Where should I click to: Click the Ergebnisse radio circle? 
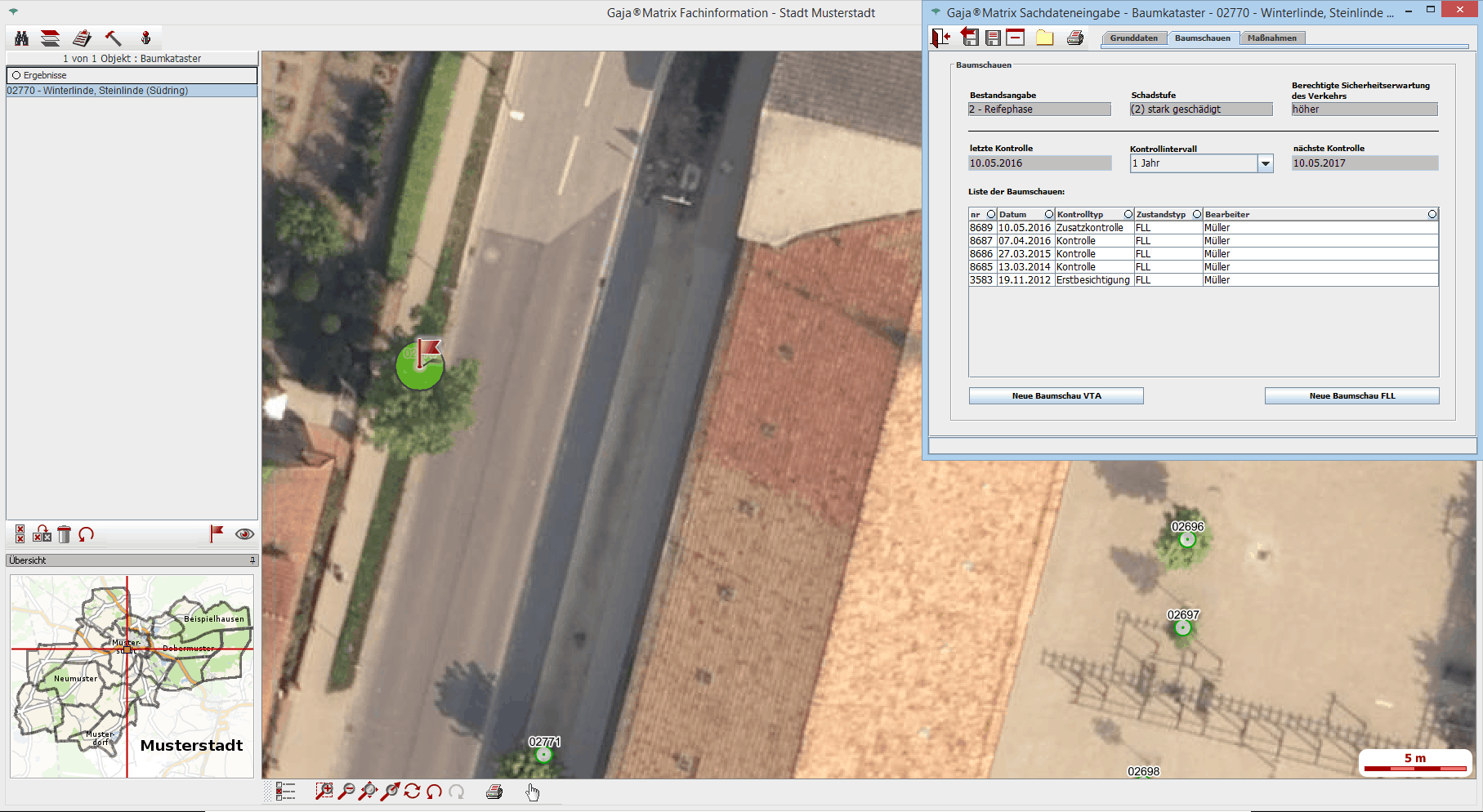[x=16, y=75]
